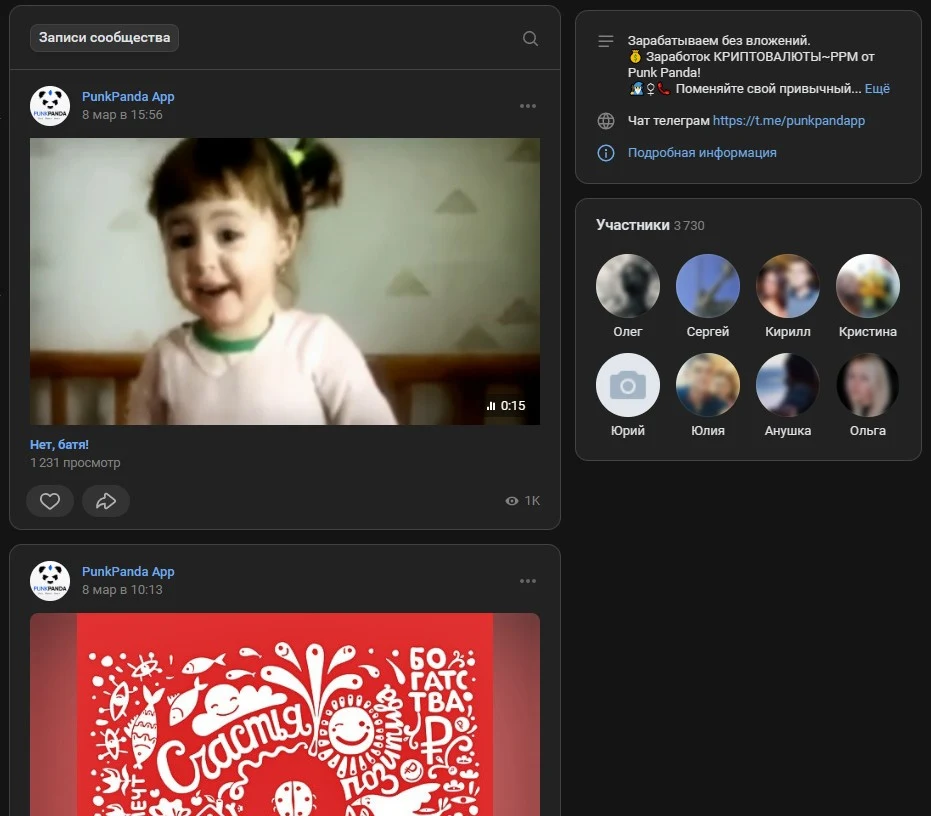Open member Кирилл's avatar
Viewport: 931px width, 816px height.
788,286
